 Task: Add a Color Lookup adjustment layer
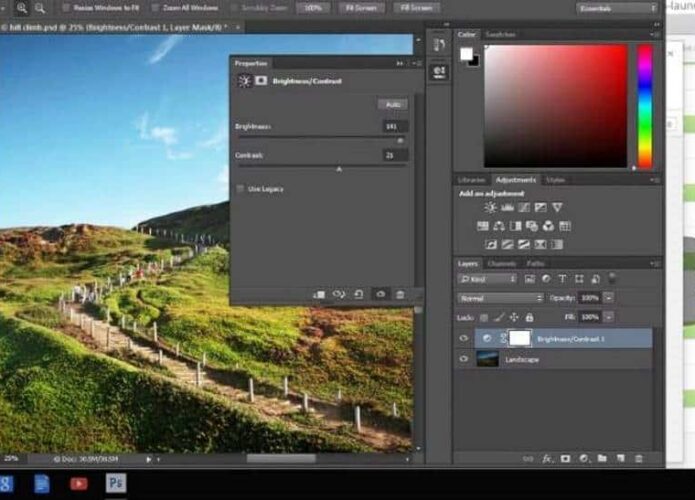coord(565,226)
